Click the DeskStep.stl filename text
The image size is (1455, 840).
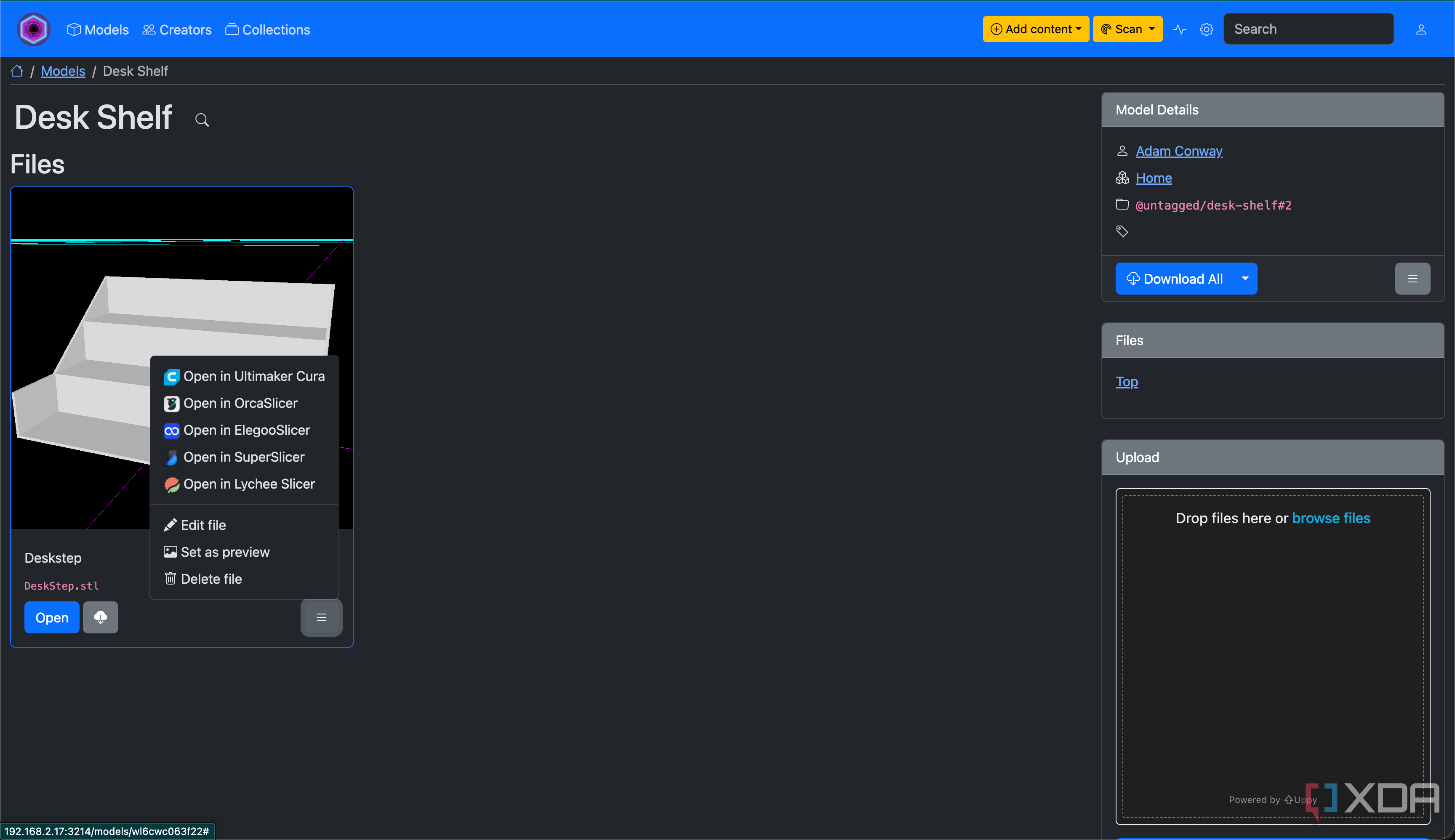point(62,585)
